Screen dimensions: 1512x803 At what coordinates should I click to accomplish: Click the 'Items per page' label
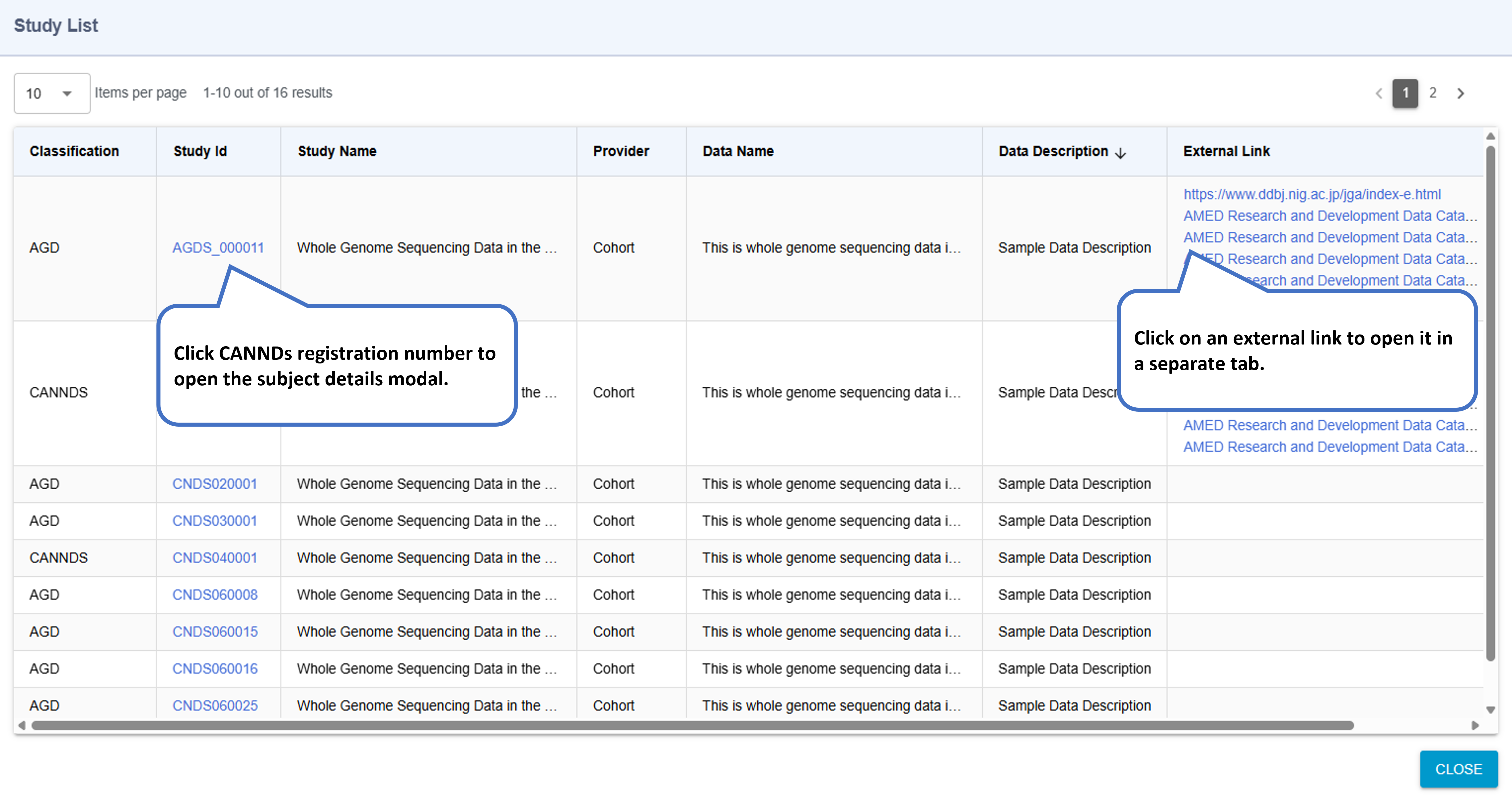pyautogui.click(x=140, y=93)
